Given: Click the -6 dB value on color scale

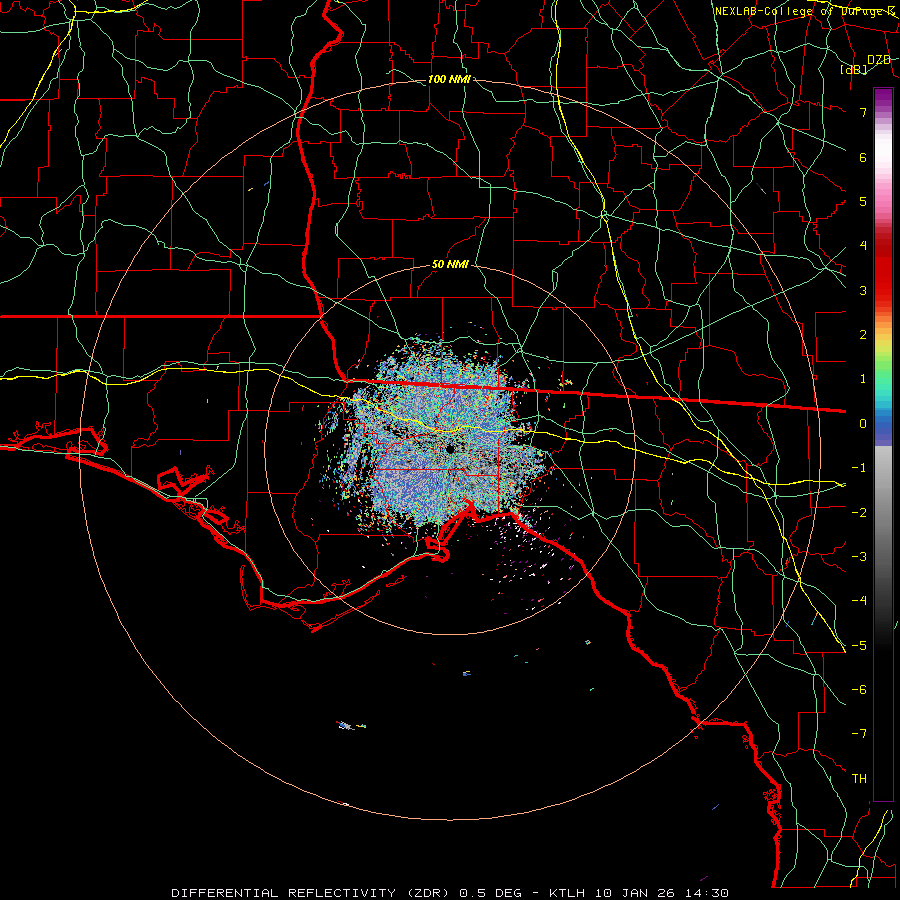Looking at the screenshot, I should click(859, 690).
